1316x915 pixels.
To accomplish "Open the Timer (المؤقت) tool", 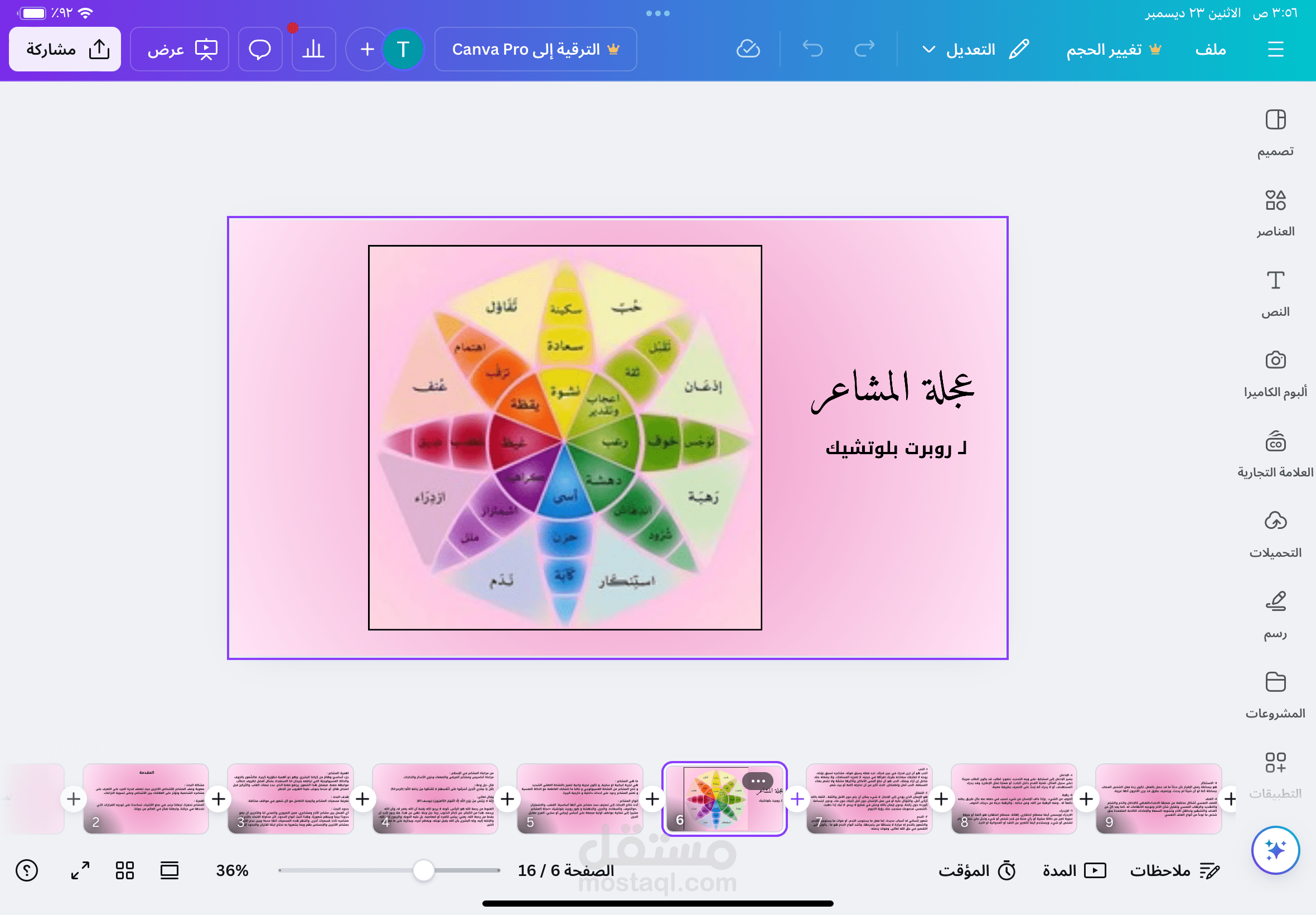I will pos(976,870).
